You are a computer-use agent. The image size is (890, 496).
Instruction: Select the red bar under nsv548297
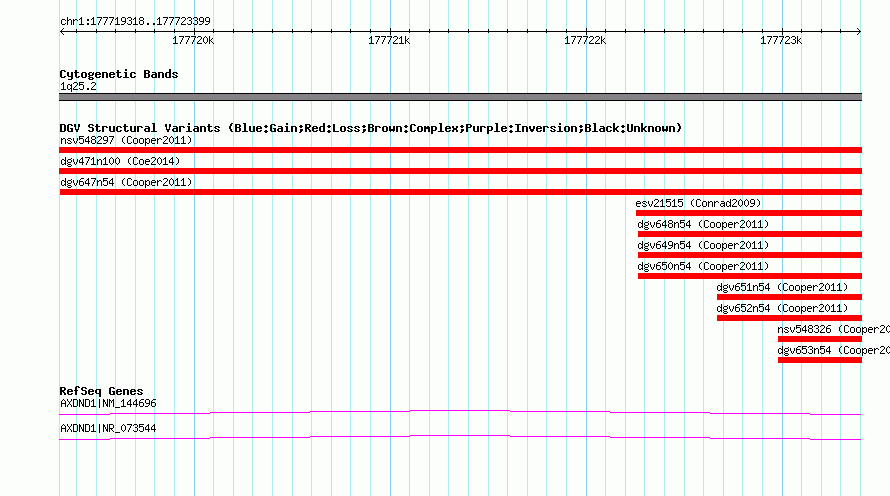click(x=460, y=150)
